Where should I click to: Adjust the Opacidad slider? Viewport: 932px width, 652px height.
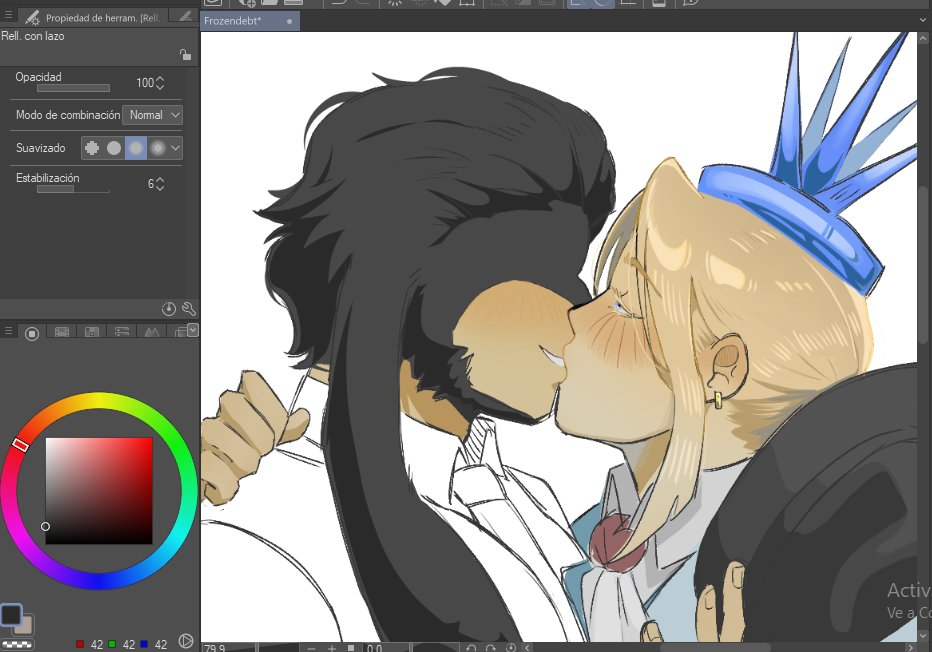click(x=73, y=88)
